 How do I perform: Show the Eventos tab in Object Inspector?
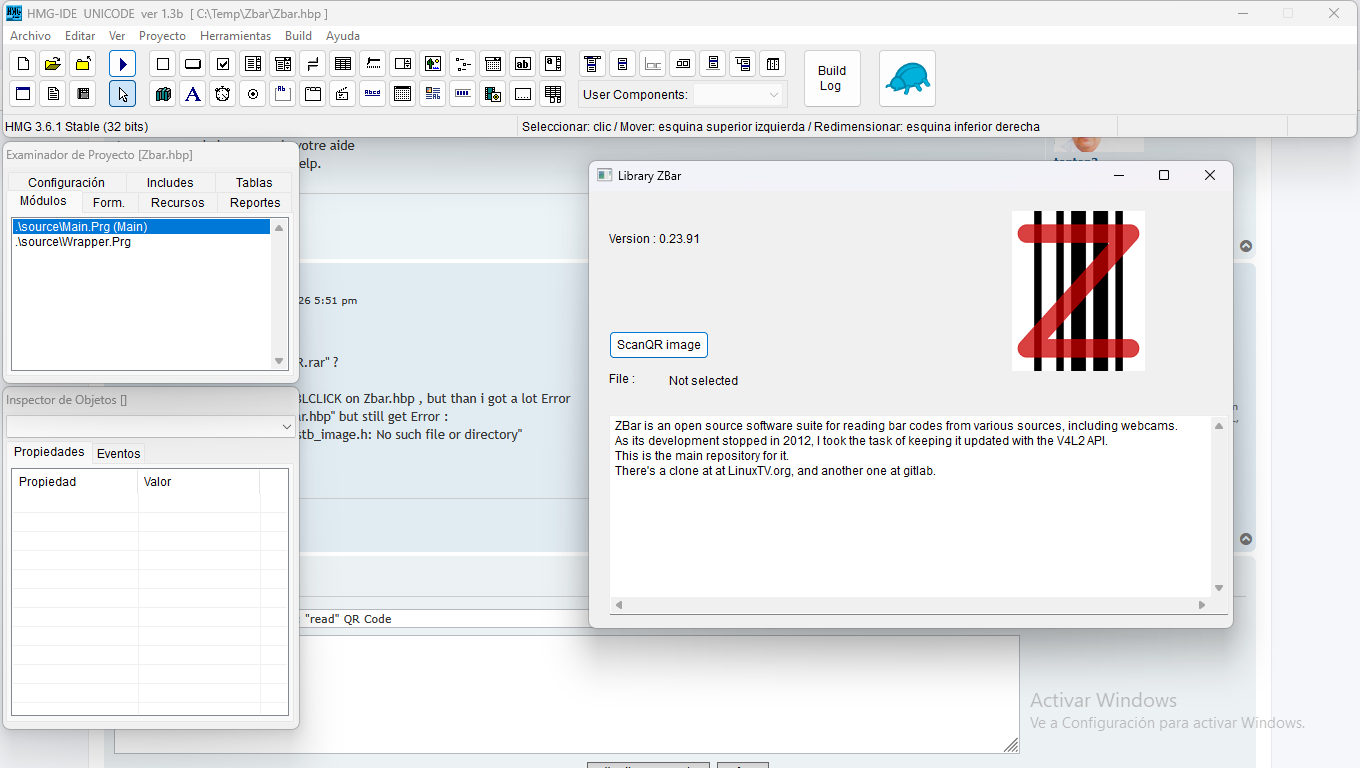click(x=118, y=453)
